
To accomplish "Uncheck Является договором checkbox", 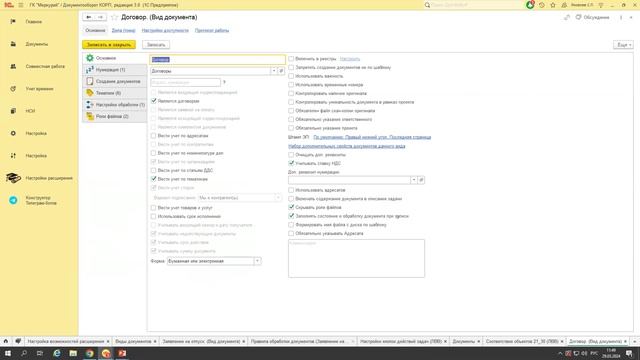I will pyautogui.click(x=154, y=101).
